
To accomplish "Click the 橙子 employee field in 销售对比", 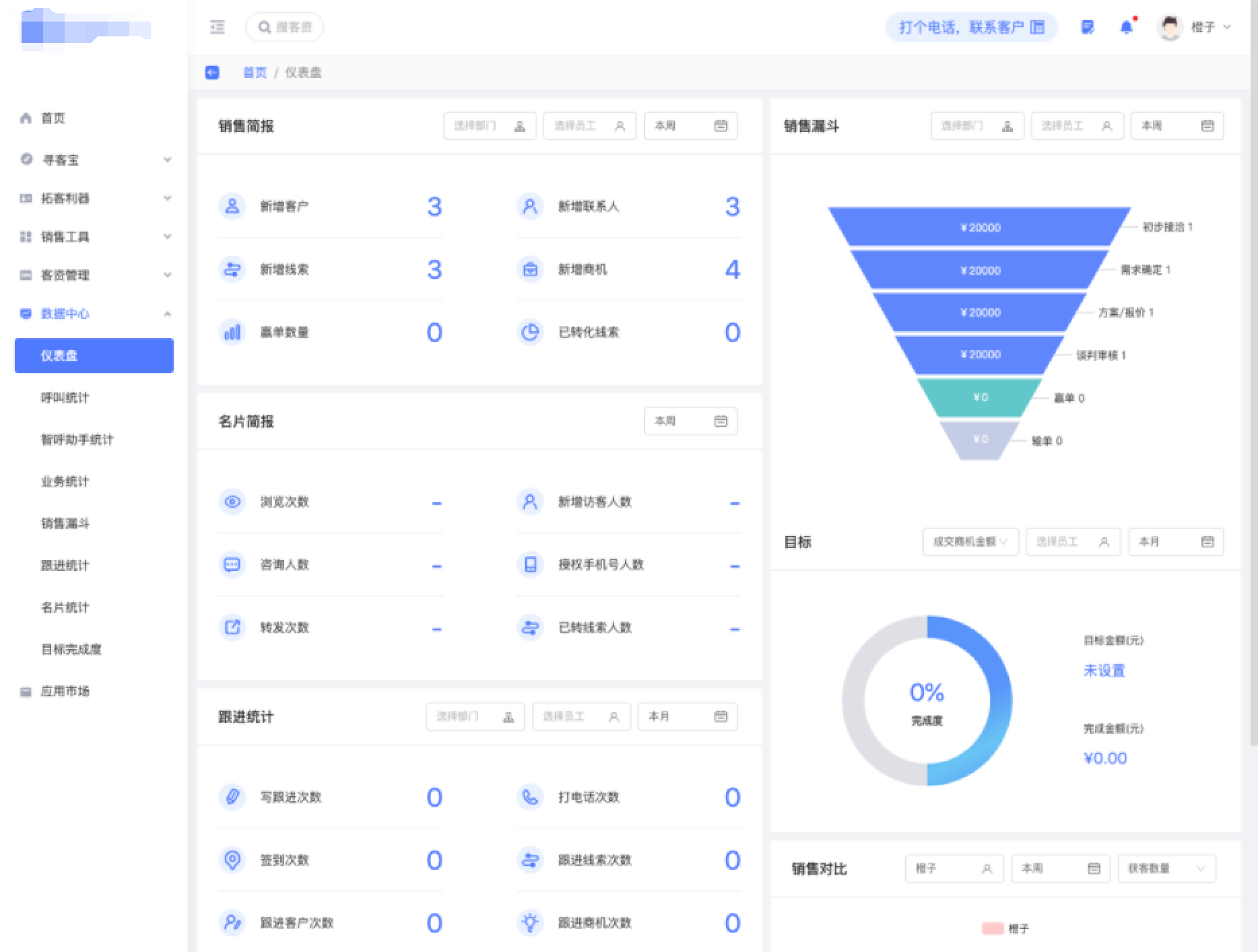I will coord(954,869).
